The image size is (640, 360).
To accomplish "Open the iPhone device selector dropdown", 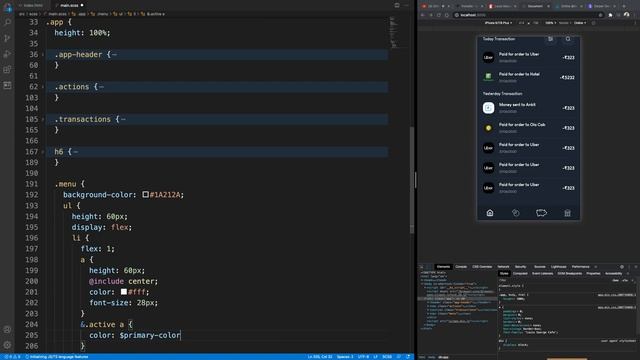I will tap(498, 23).
